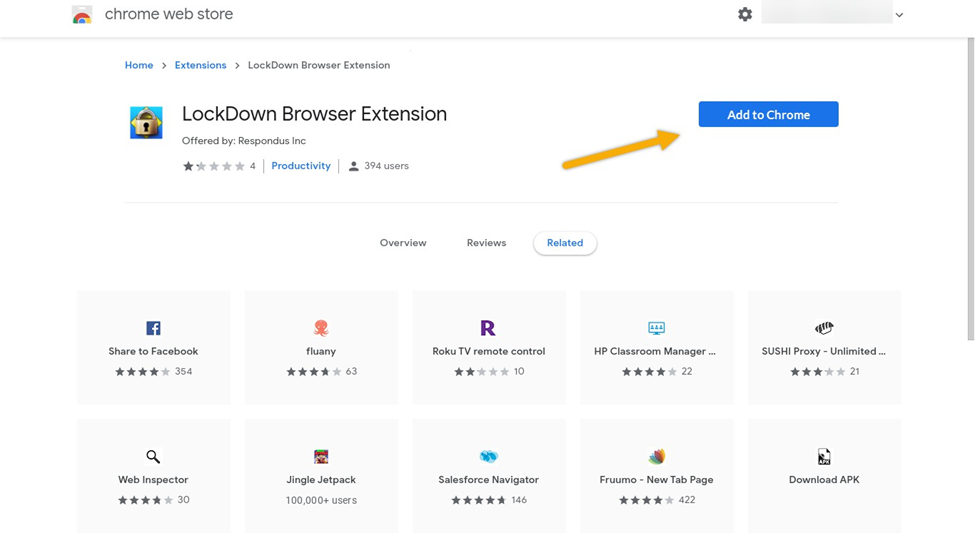Screen dimensions: 975x533
Task: Click the HP Classroom Manager icon
Action: pos(657,328)
